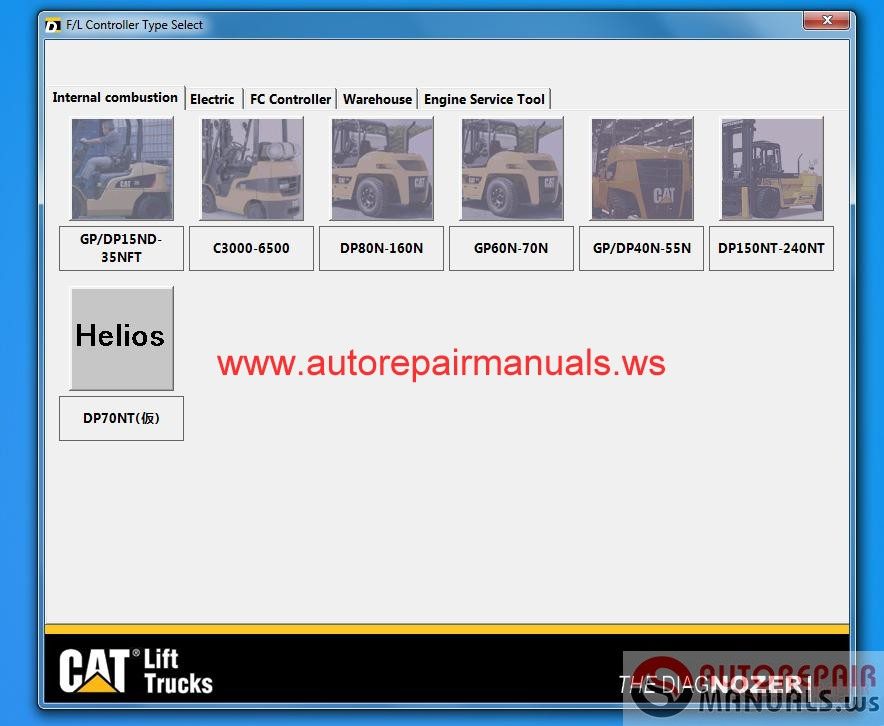Select the C3000-6500 forklift image
The height and width of the screenshot is (726, 884).
click(253, 169)
